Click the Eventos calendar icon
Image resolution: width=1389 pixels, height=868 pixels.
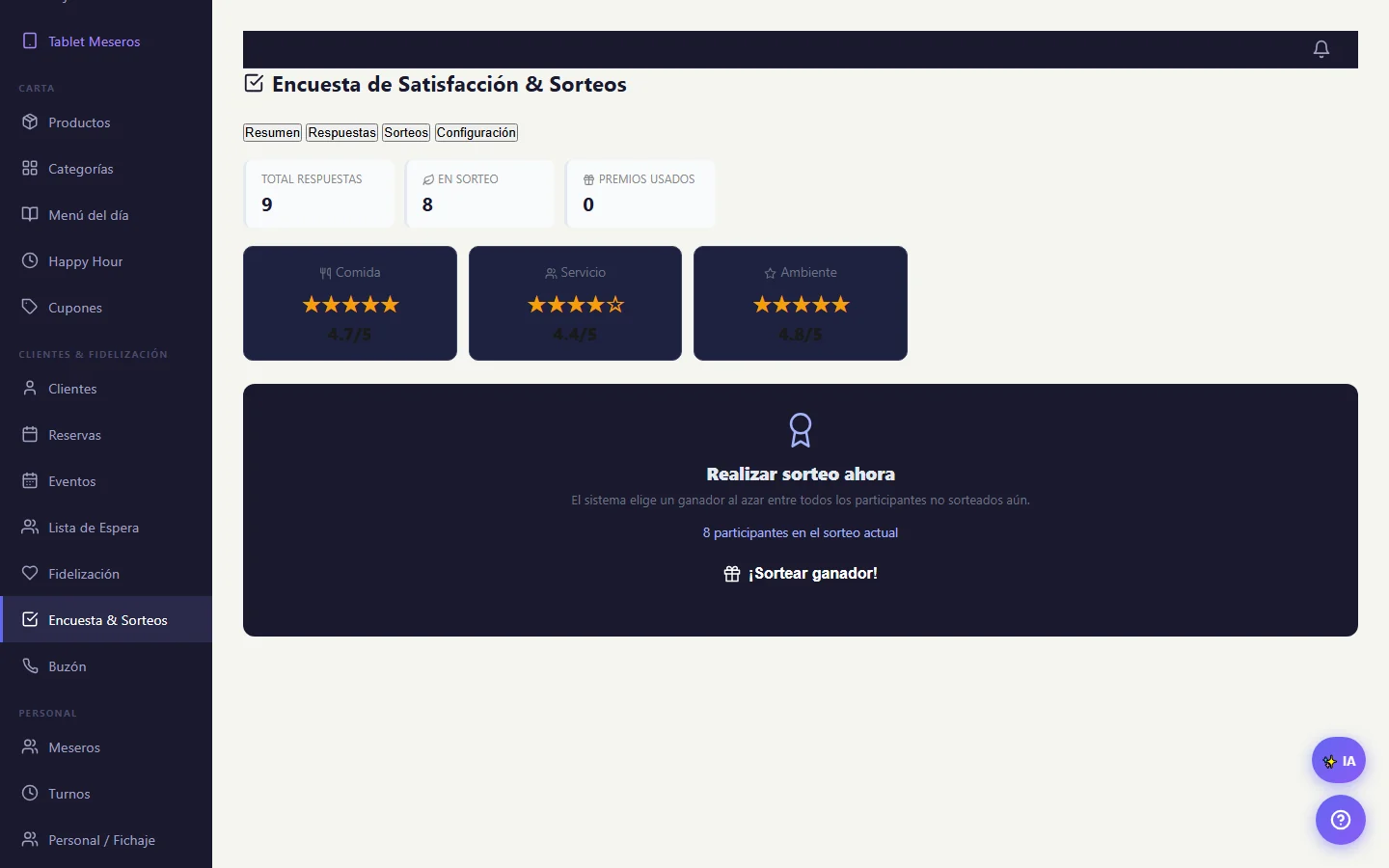click(30, 480)
